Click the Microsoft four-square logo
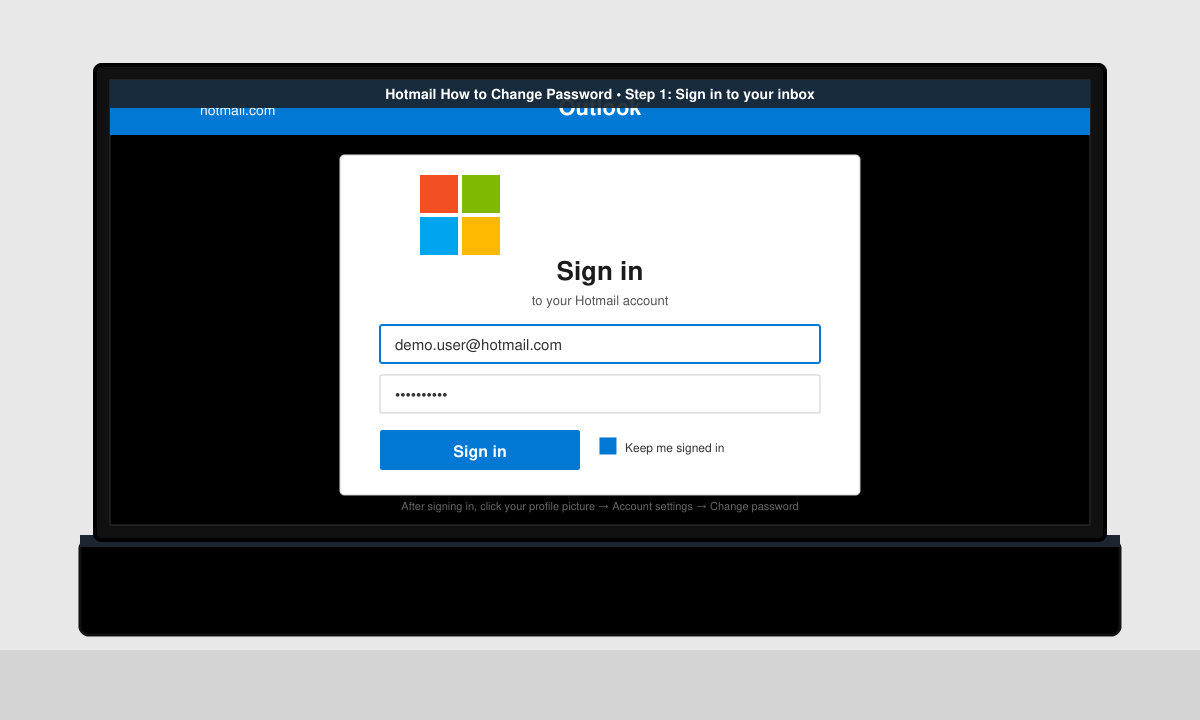Screen dimensions: 1200x720 click(x=460, y=215)
